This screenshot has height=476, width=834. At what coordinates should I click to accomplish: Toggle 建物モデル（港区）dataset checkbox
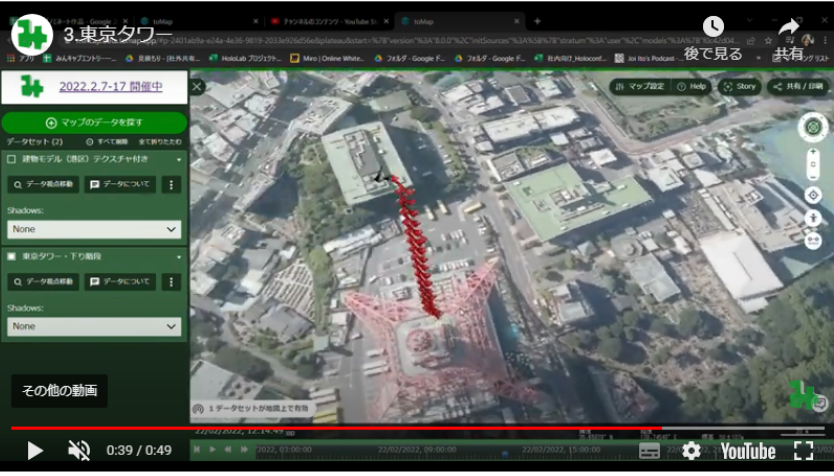(x=11, y=159)
